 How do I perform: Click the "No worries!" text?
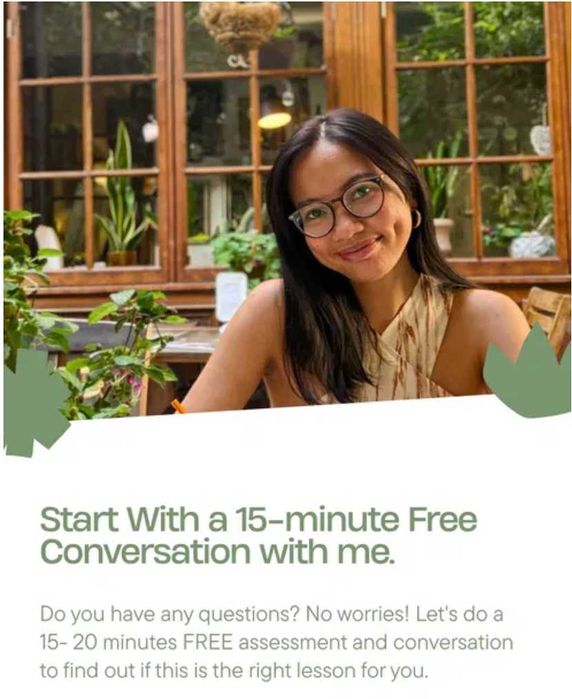point(357,614)
